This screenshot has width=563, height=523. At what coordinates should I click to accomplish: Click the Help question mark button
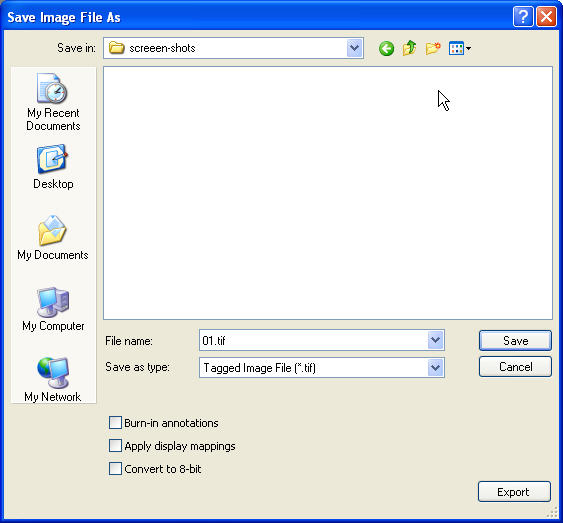pyautogui.click(x=523, y=17)
